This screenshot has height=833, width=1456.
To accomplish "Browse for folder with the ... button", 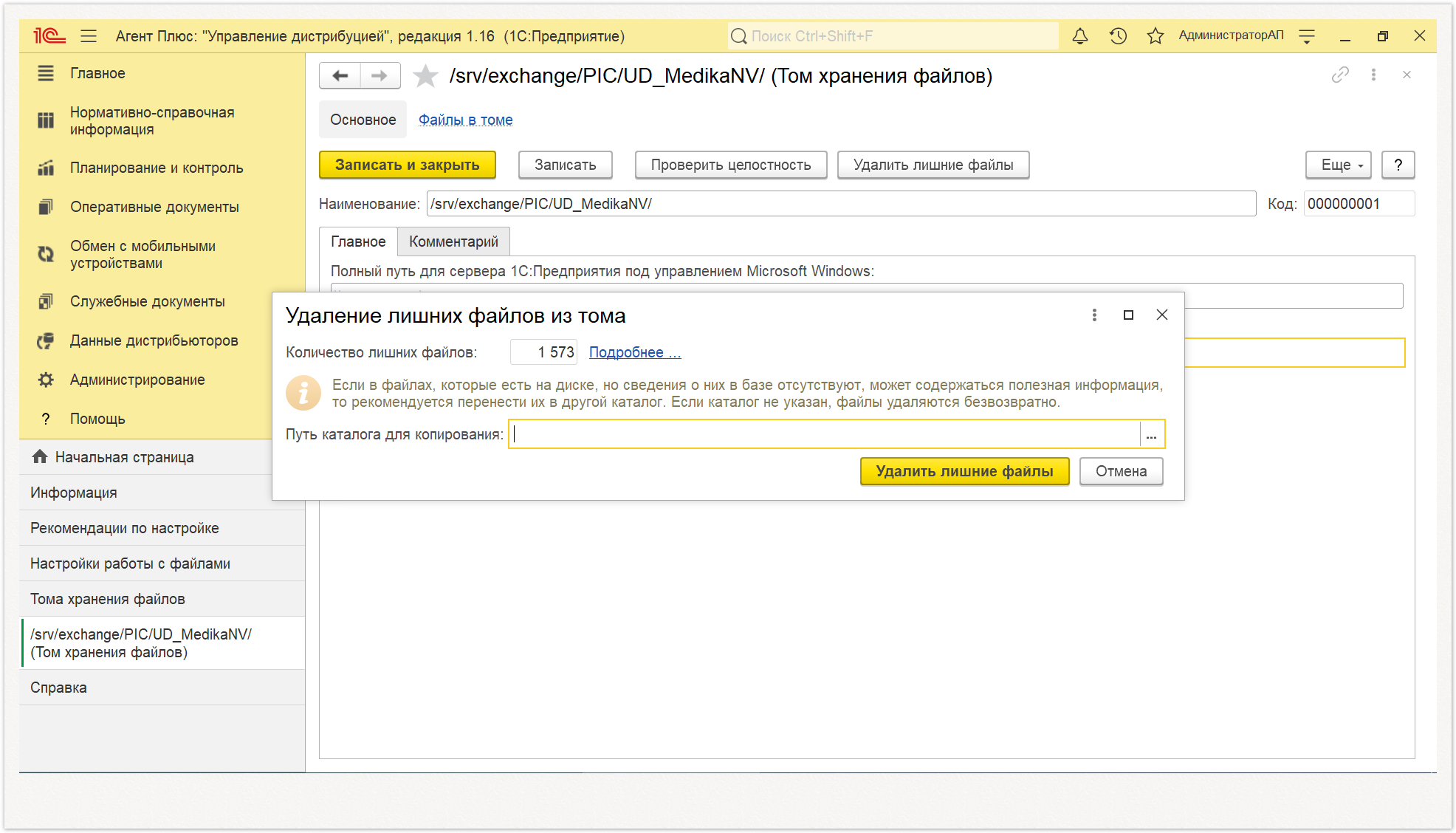I will (1152, 434).
